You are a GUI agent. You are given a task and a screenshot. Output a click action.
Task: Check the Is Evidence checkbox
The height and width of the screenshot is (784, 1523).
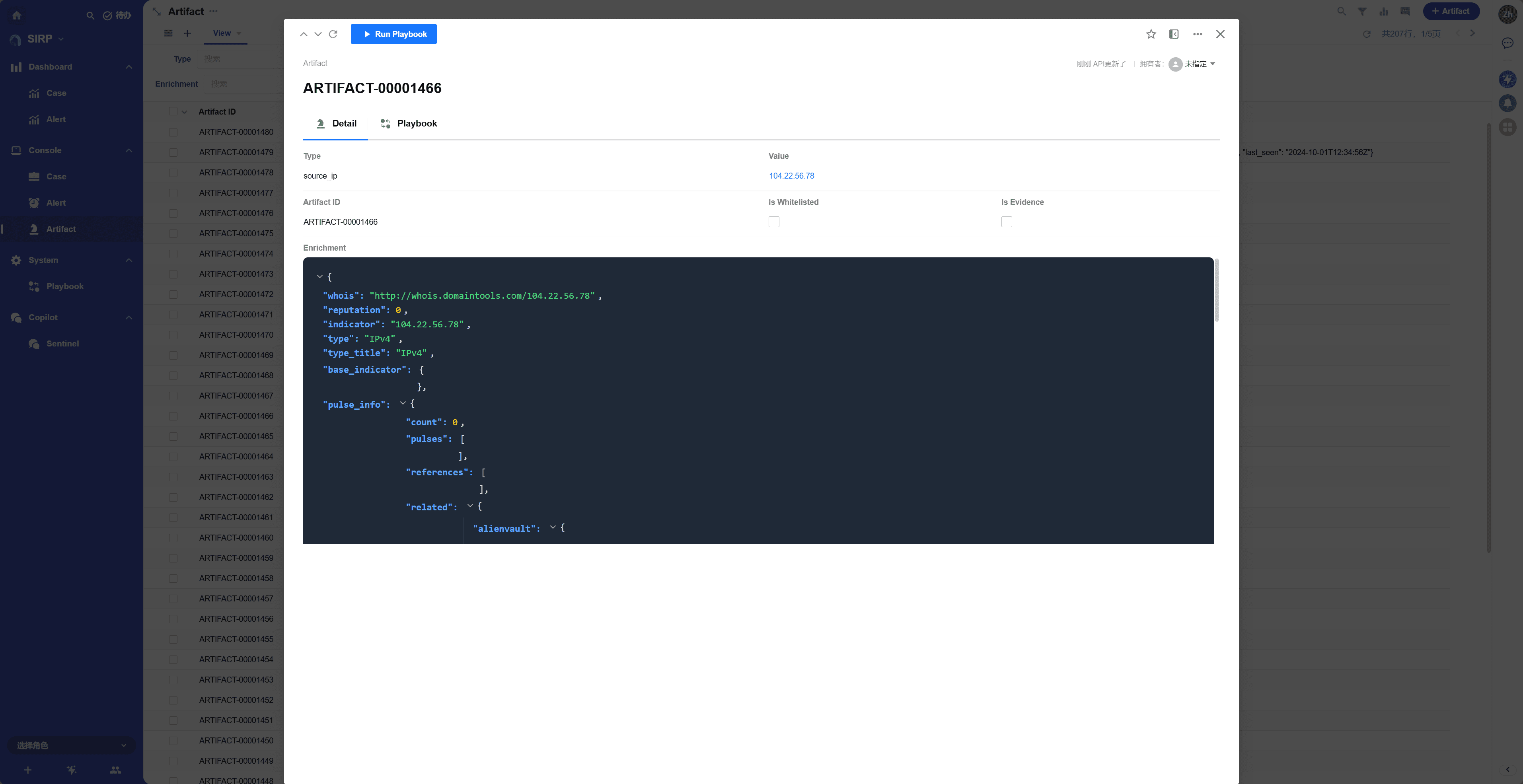[x=1006, y=222]
